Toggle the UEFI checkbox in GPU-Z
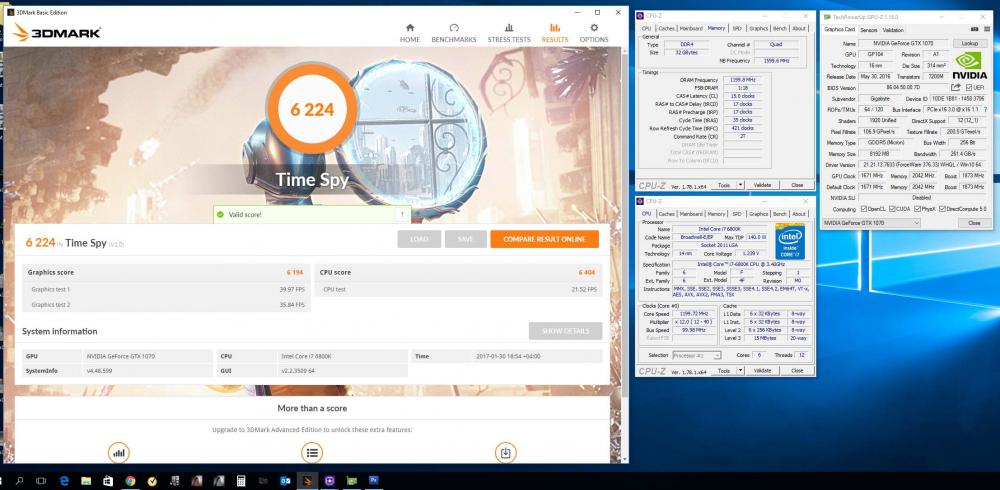The image size is (1000, 490). 966,88
